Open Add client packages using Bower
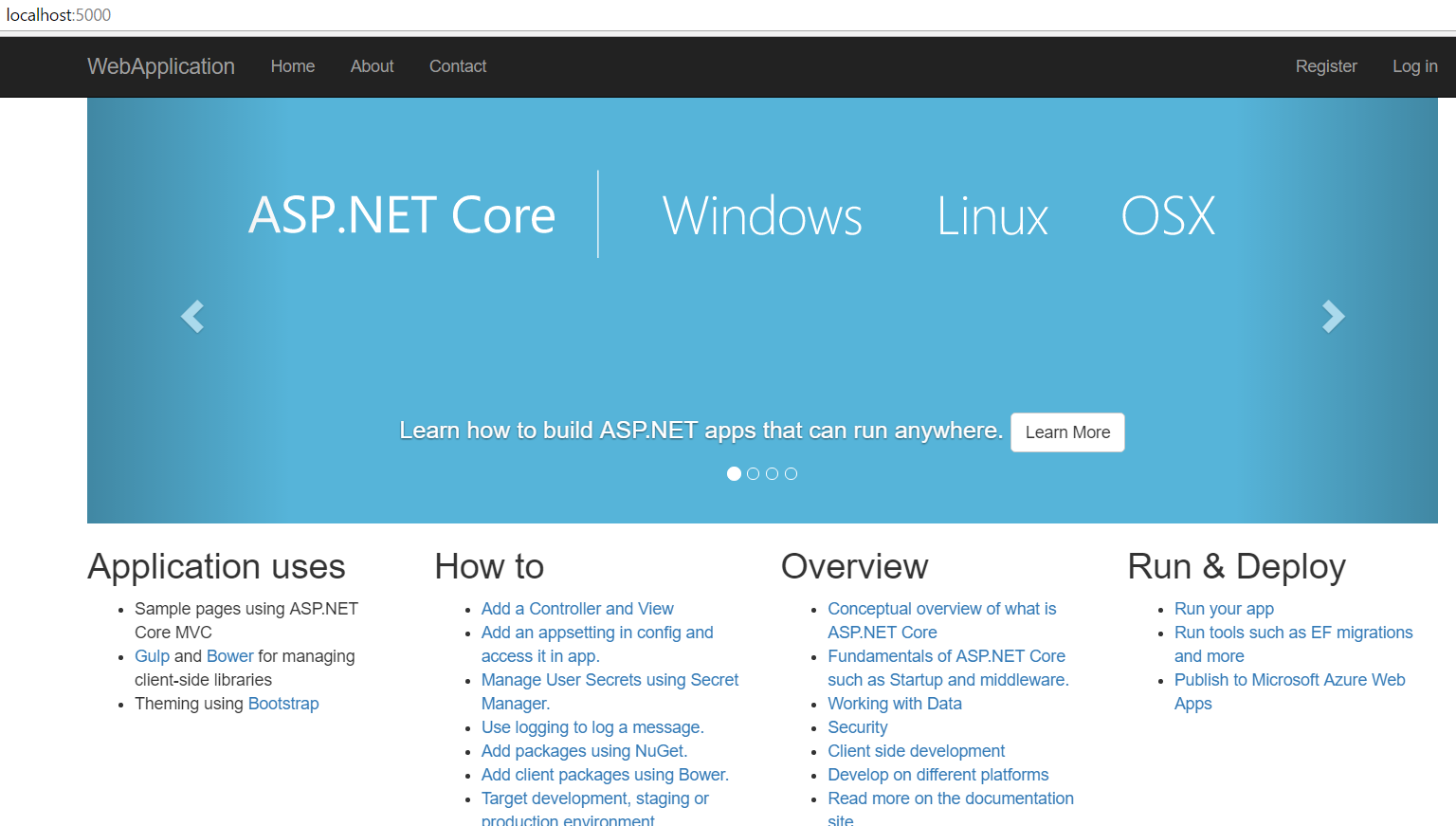This screenshot has height=826, width=1456. tap(605, 775)
